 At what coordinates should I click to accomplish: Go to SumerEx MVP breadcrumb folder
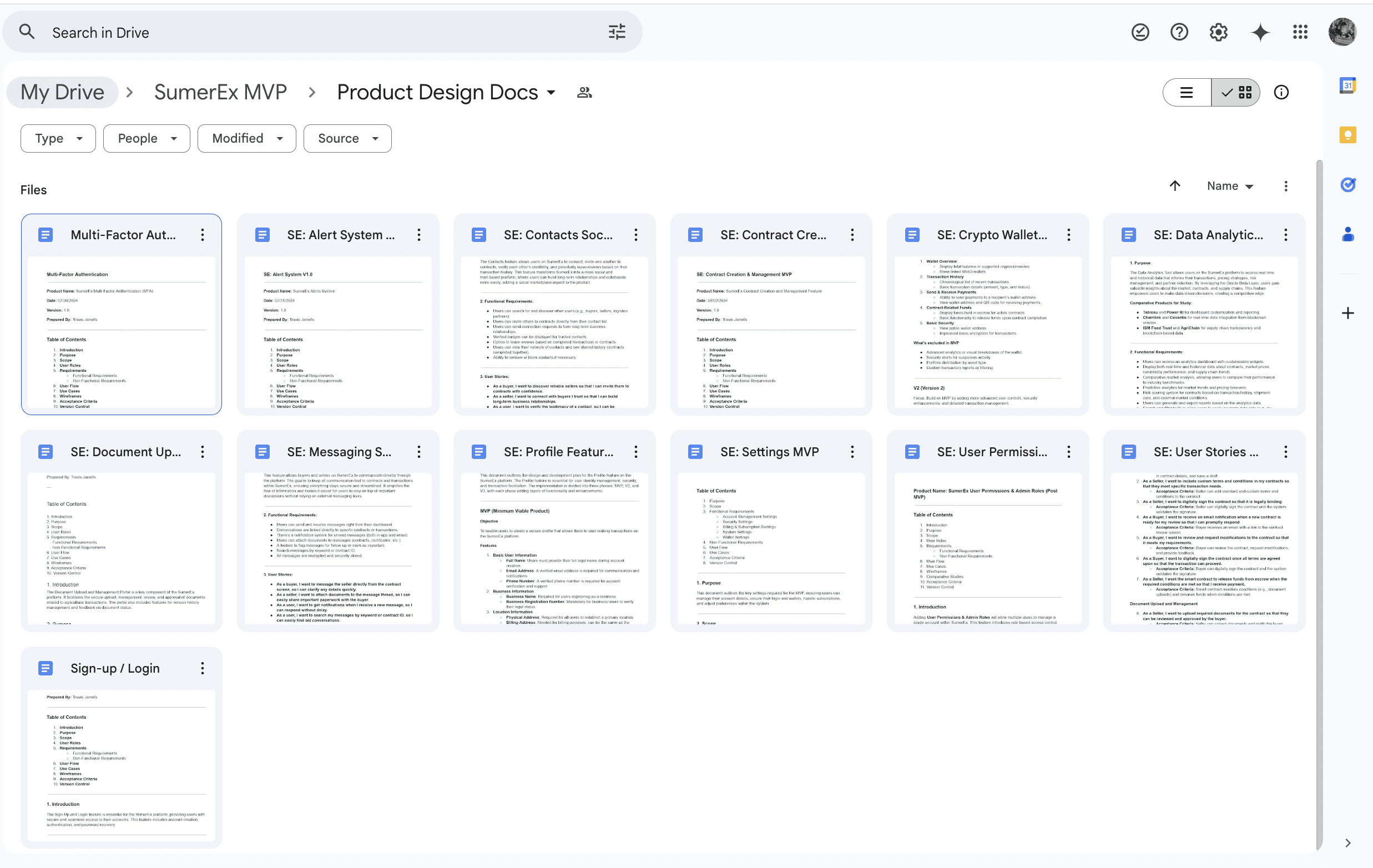point(220,92)
